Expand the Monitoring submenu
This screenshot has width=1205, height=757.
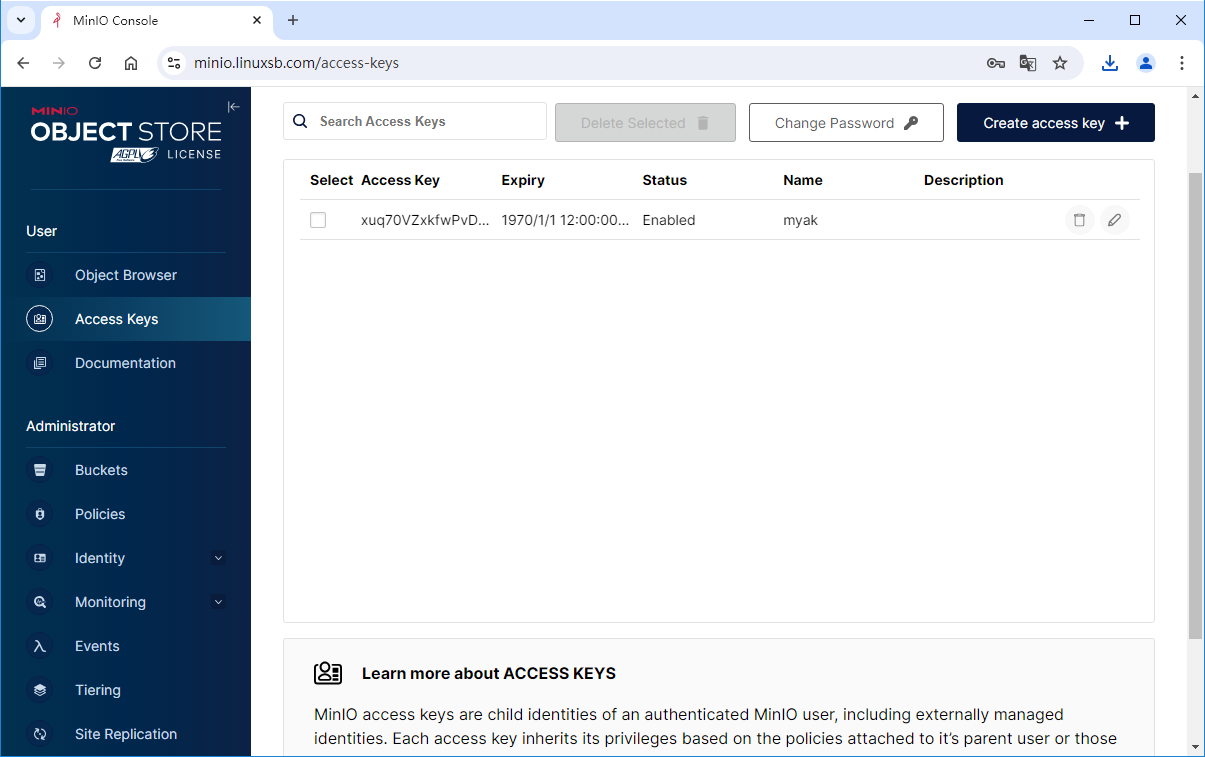[x=218, y=602]
